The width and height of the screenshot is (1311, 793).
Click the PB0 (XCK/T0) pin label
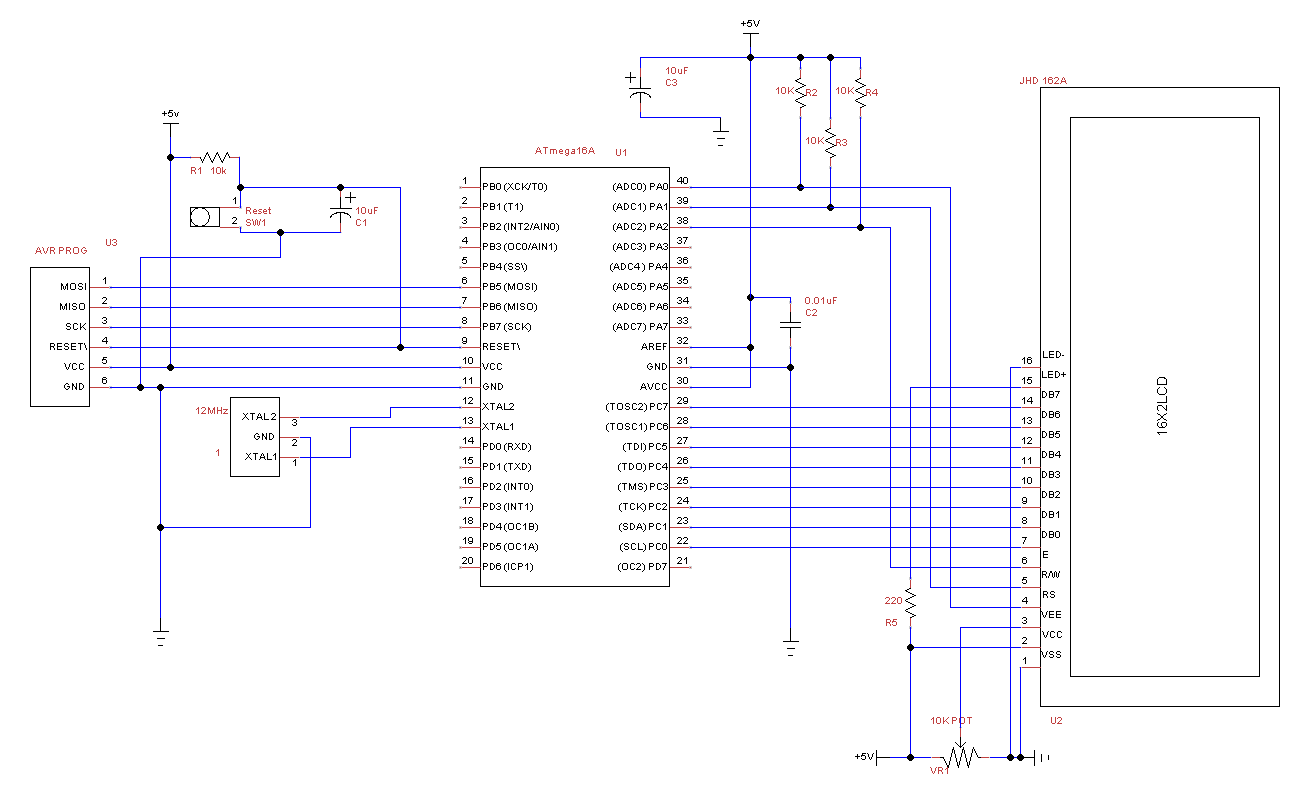click(x=515, y=187)
